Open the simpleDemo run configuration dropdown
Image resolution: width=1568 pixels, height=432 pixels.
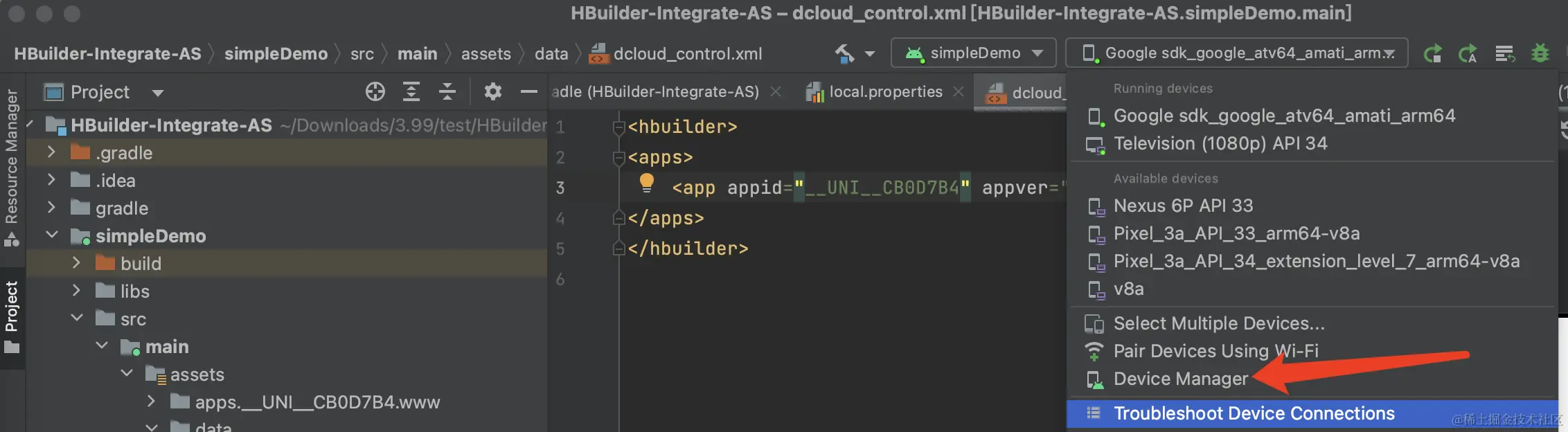click(973, 53)
